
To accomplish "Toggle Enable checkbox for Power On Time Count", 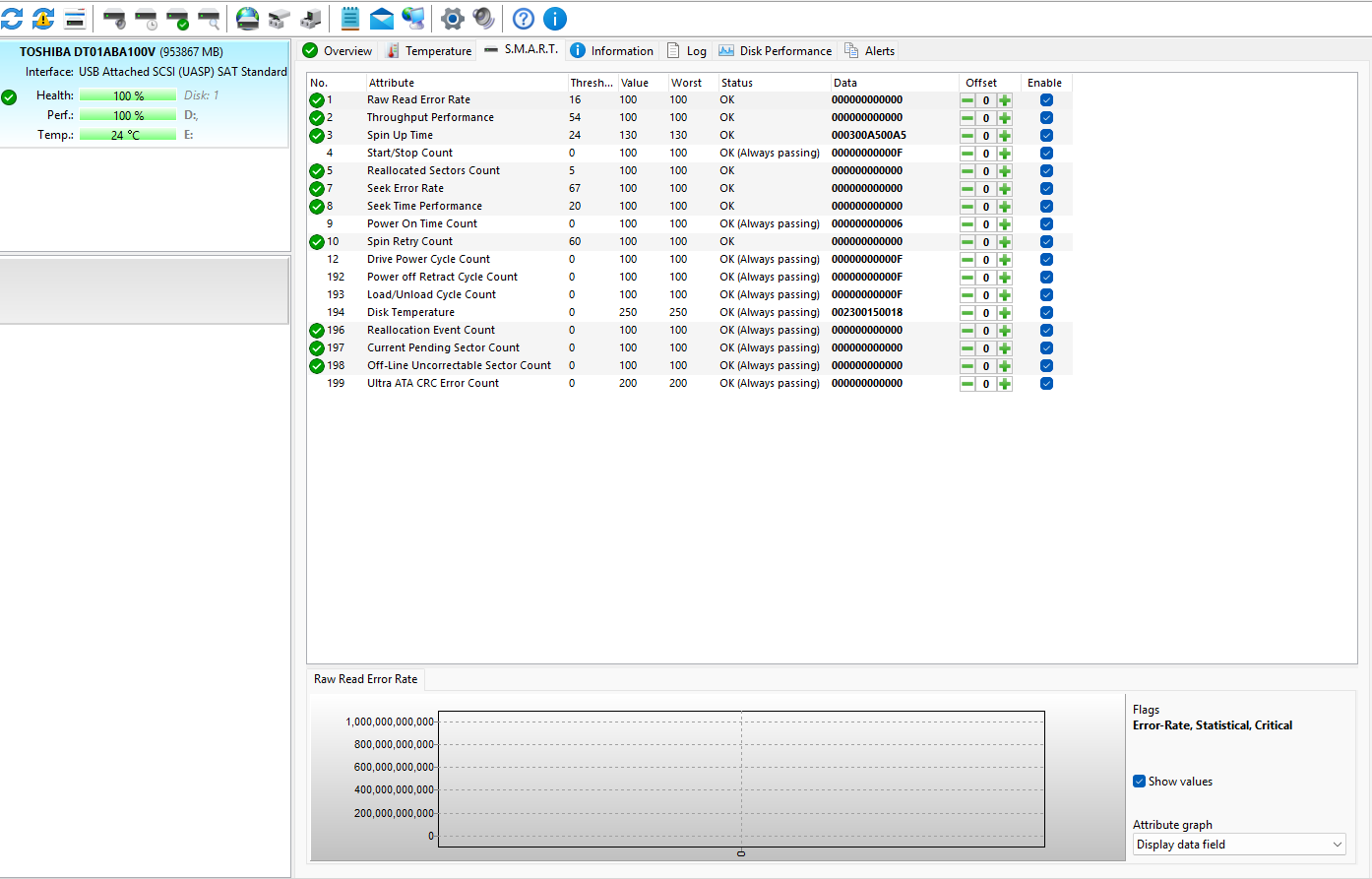I will (x=1046, y=224).
